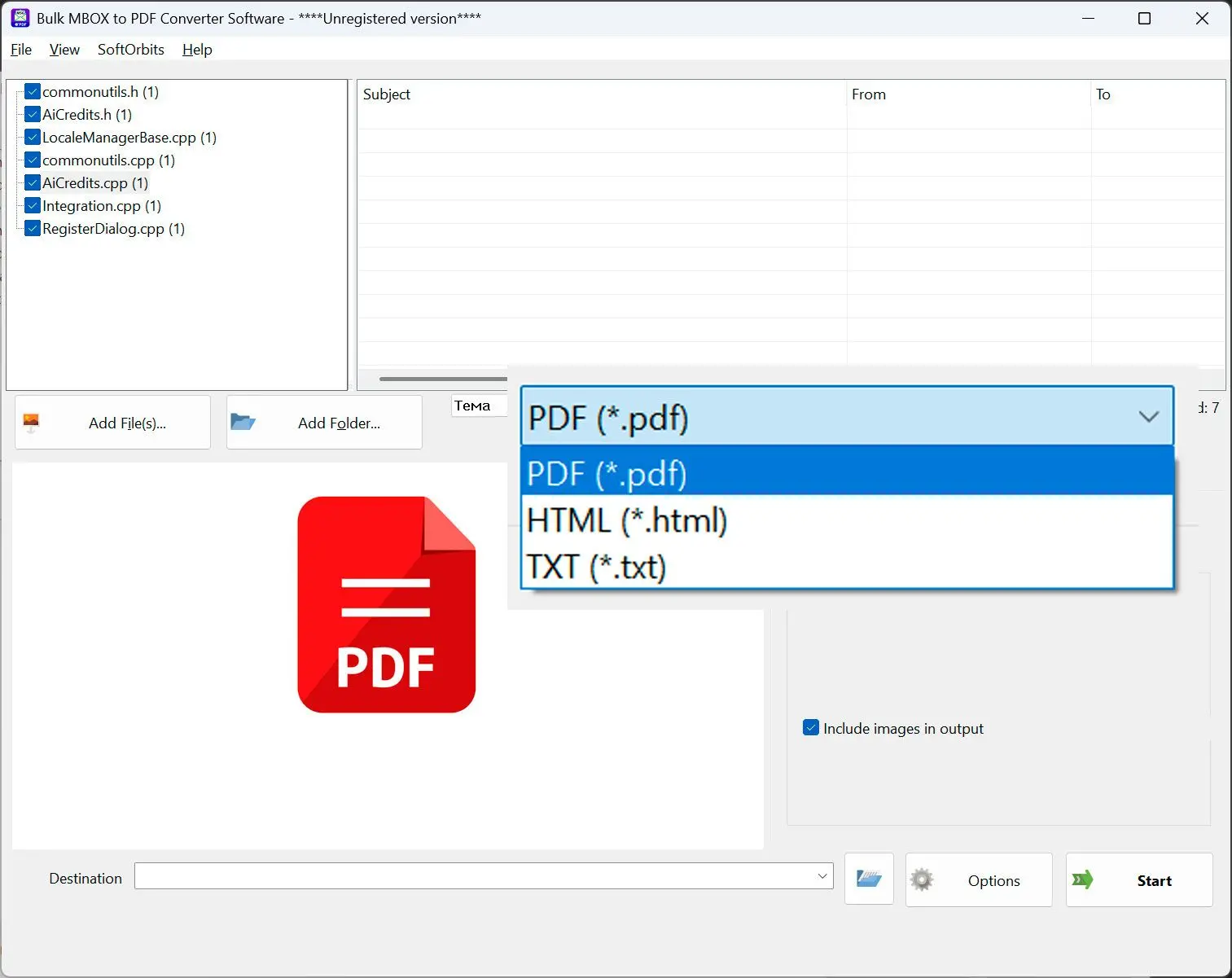Screen dimensions: 1232x978
Task: Select Integration.cpp (1) in the tree
Action: point(102,205)
